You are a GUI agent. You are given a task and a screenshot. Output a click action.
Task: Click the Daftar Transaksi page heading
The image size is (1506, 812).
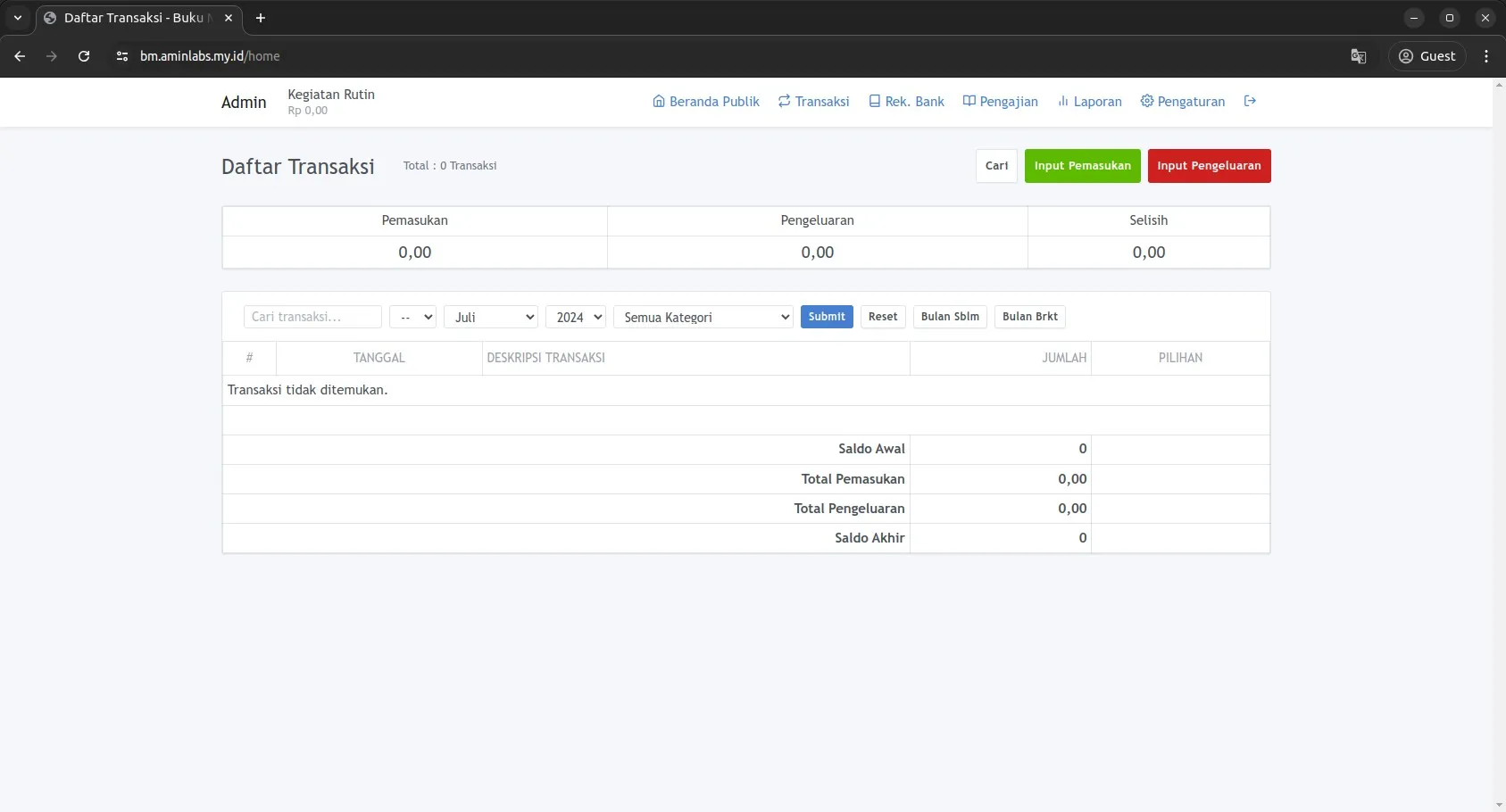(298, 167)
